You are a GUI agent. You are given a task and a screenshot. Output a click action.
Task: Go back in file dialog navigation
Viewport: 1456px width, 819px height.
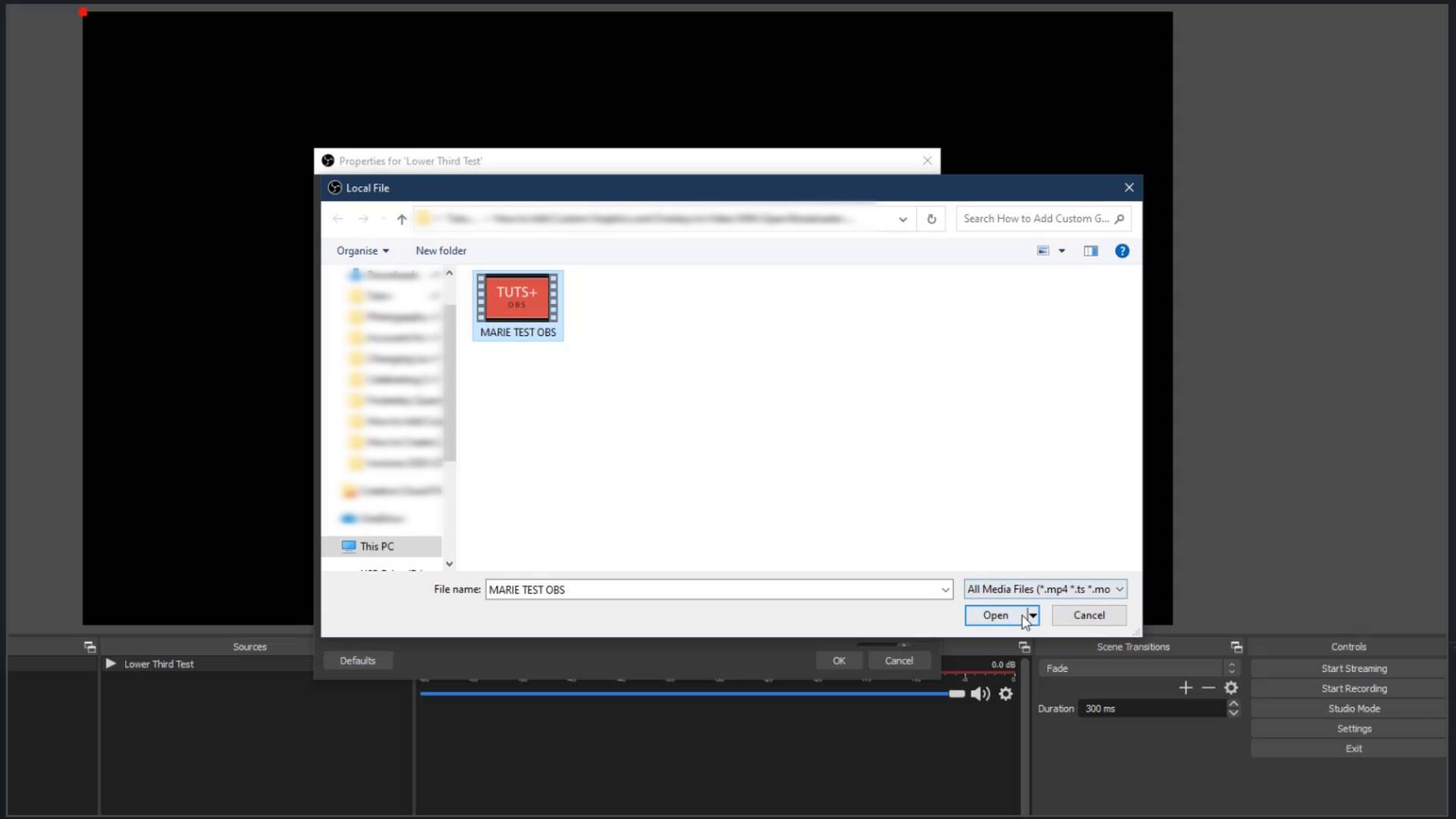[338, 219]
